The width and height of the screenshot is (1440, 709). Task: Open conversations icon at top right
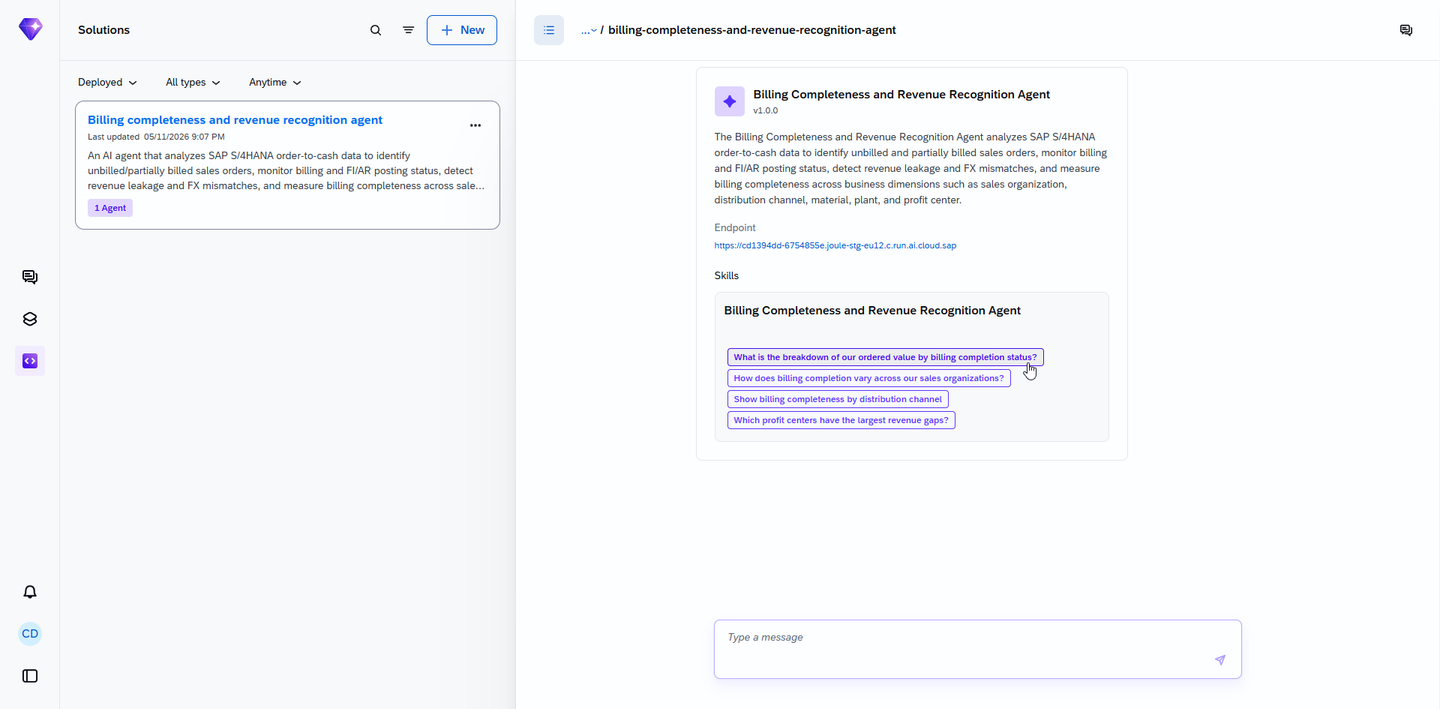[x=1406, y=30]
